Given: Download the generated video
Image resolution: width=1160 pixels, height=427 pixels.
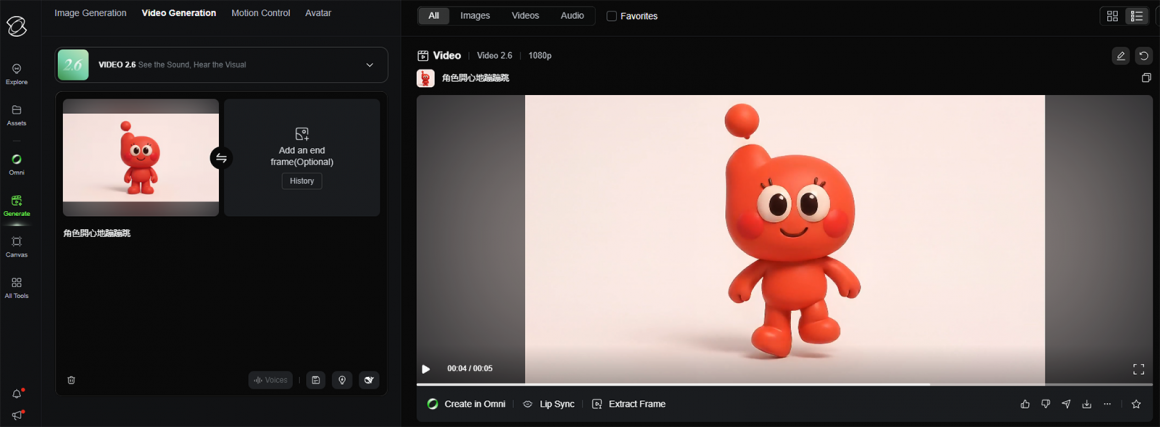Looking at the screenshot, I should [1087, 404].
